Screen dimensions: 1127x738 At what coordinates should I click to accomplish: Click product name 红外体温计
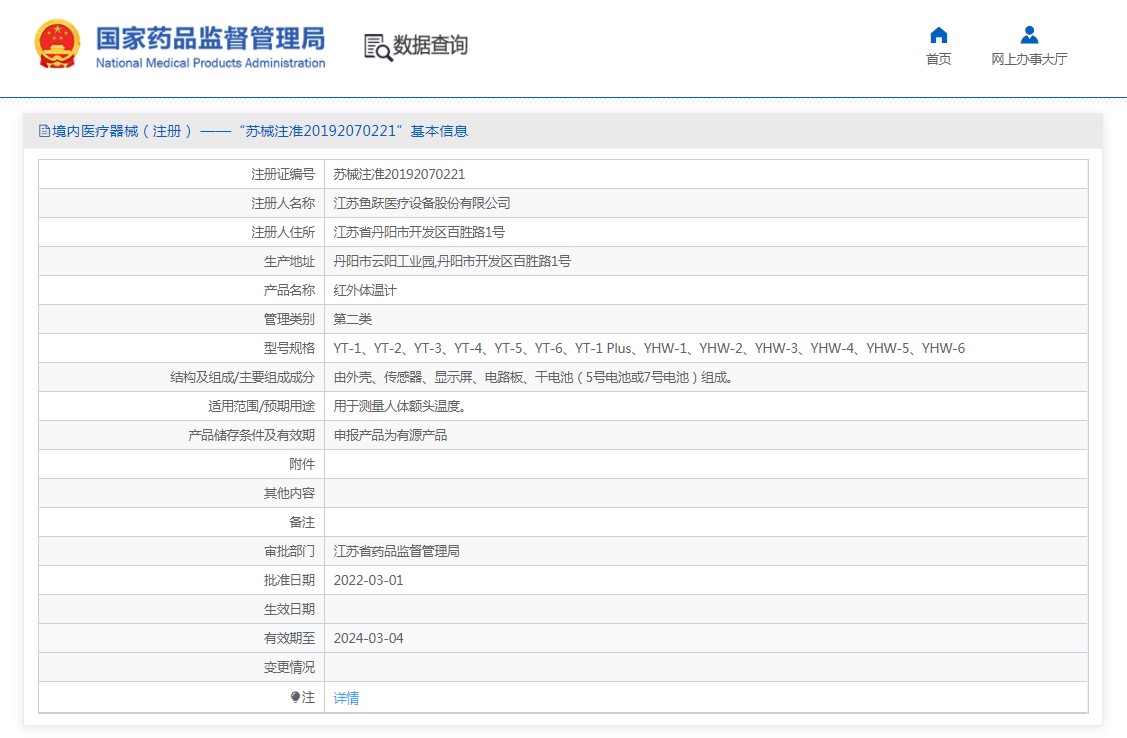[x=365, y=290]
